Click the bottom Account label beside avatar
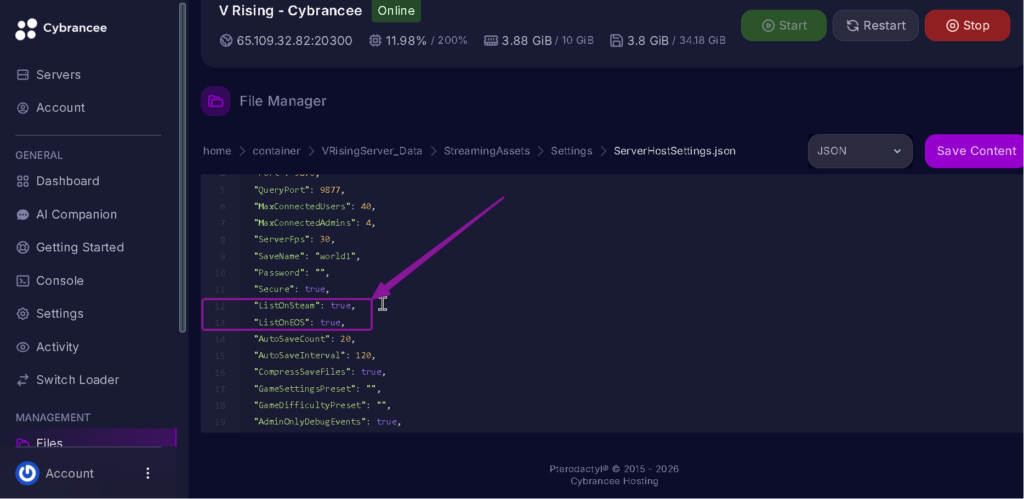This screenshot has width=1024, height=499. click(69, 473)
